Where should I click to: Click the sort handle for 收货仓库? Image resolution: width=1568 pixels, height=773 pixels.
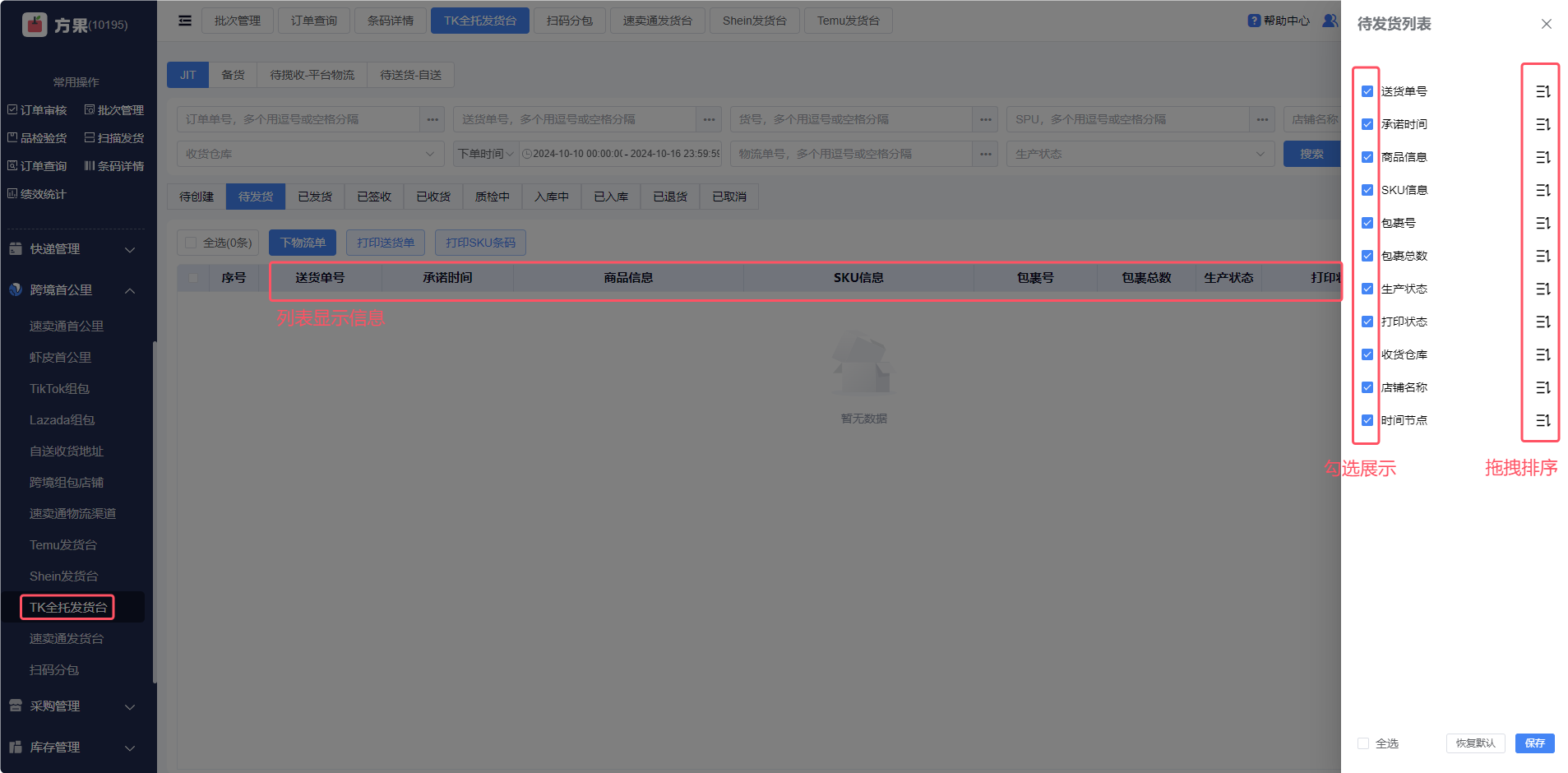point(1543,354)
